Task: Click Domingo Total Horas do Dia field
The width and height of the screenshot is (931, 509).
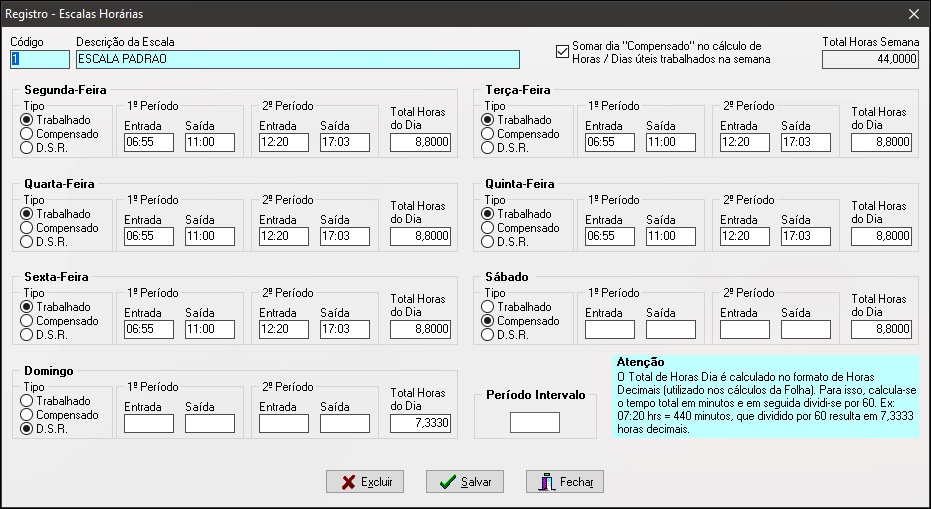Action: 420,423
